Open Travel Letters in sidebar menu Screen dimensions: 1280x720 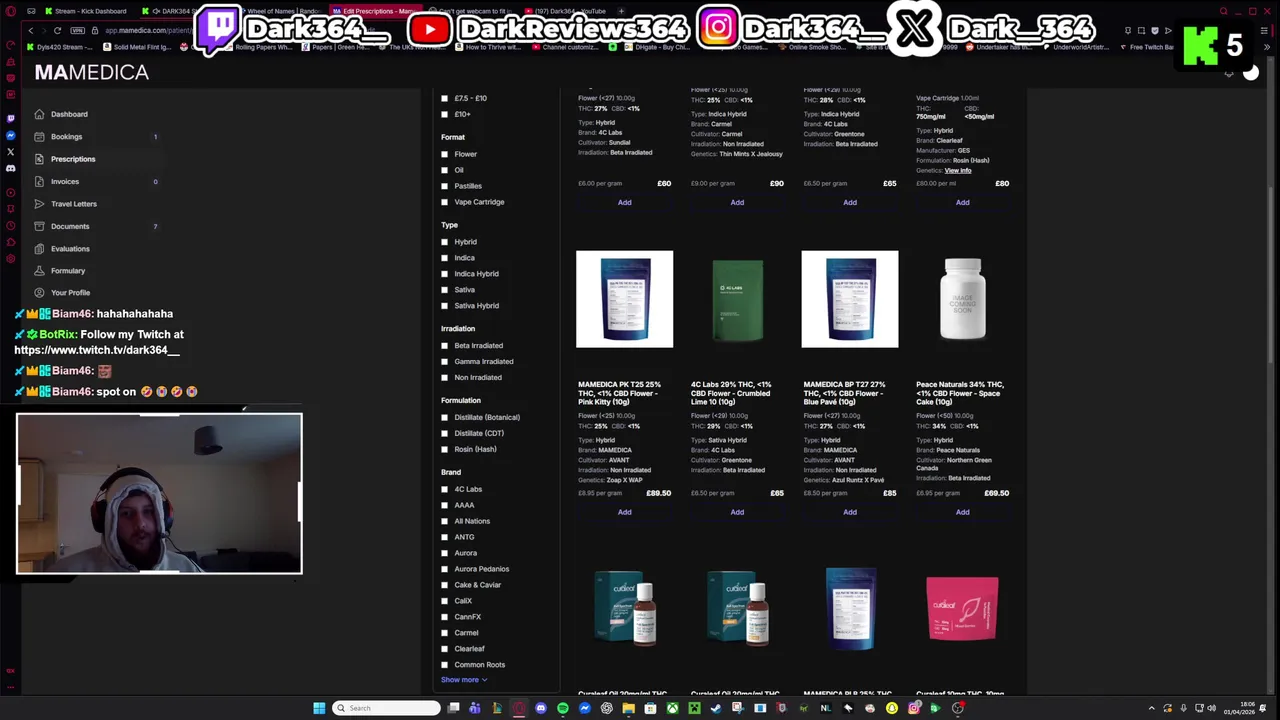[74, 204]
